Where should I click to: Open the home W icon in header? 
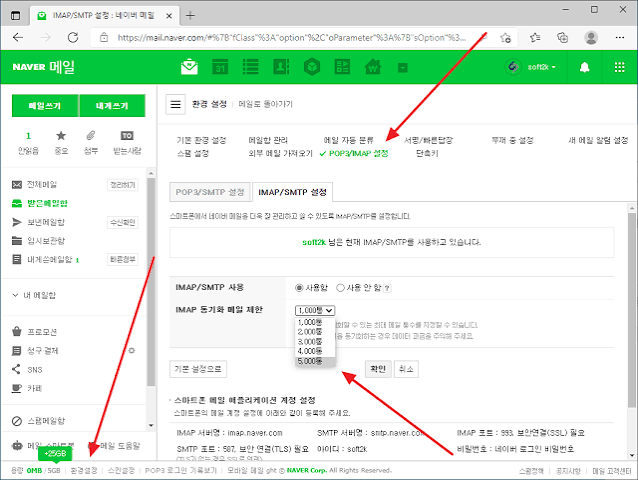[x=373, y=67]
